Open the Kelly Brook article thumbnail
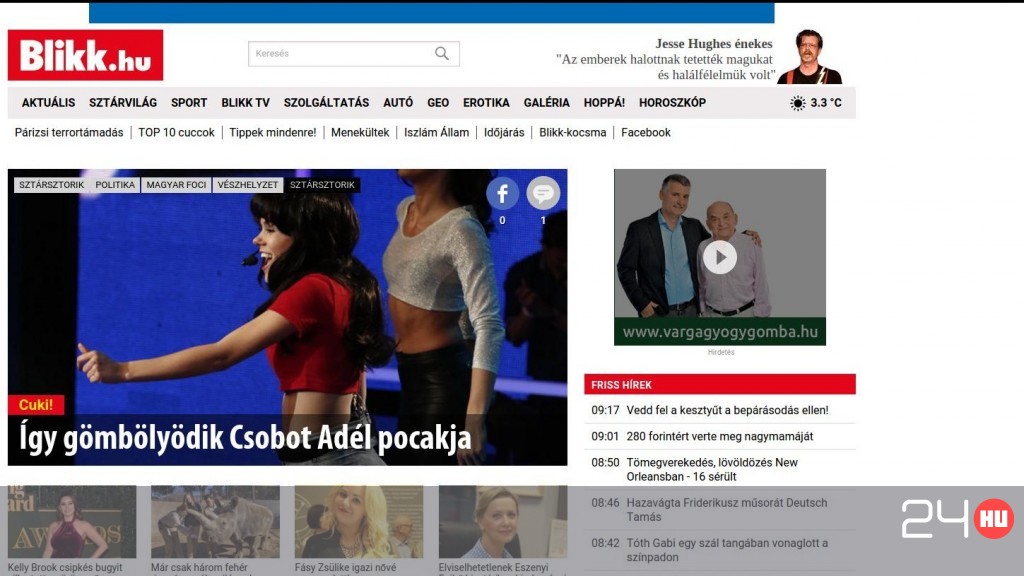The width and height of the screenshot is (1024, 576). (x=70, y=520)
